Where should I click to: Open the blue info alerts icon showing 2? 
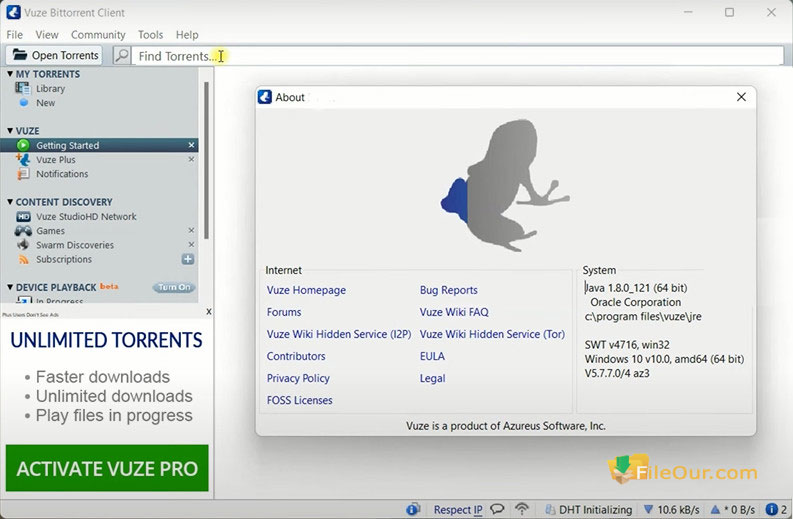(x=772, y=509)
